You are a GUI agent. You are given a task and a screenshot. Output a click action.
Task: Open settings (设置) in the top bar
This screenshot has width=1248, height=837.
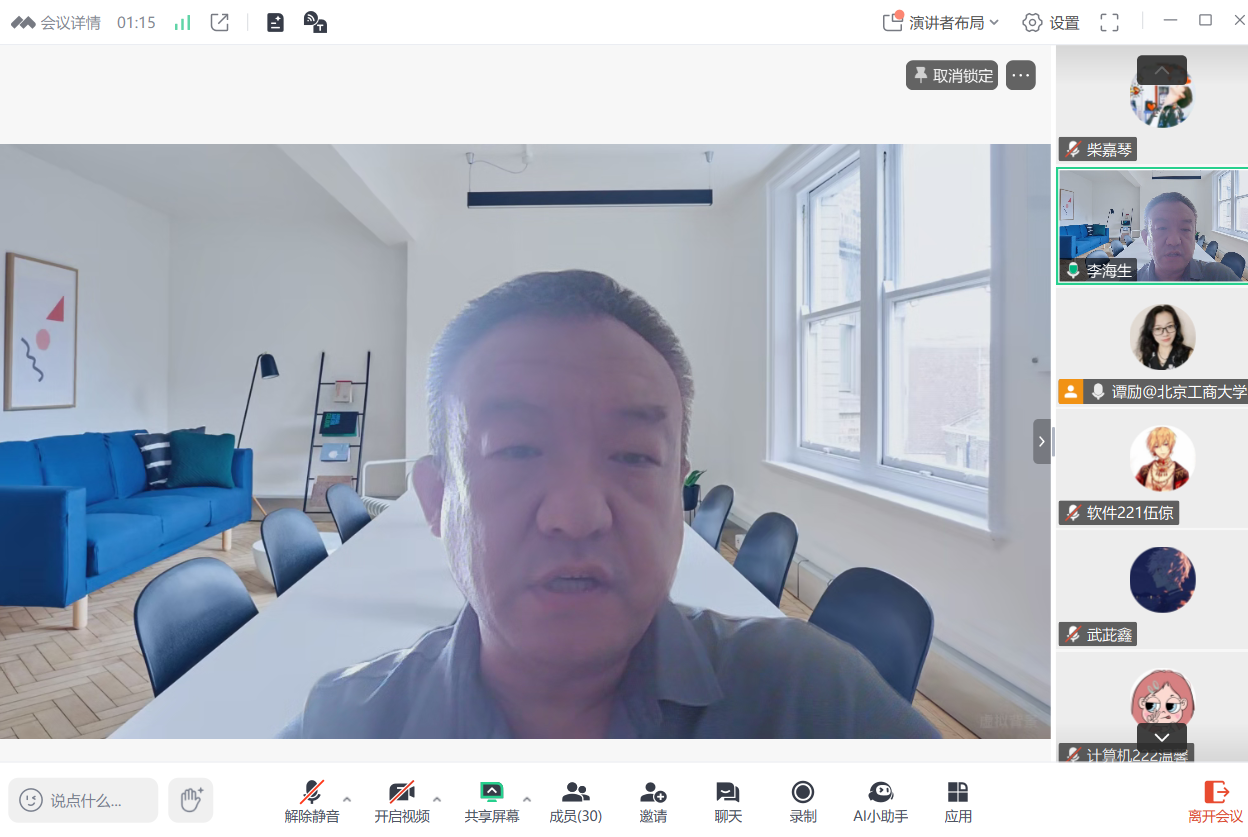[x=1051, y=22]
